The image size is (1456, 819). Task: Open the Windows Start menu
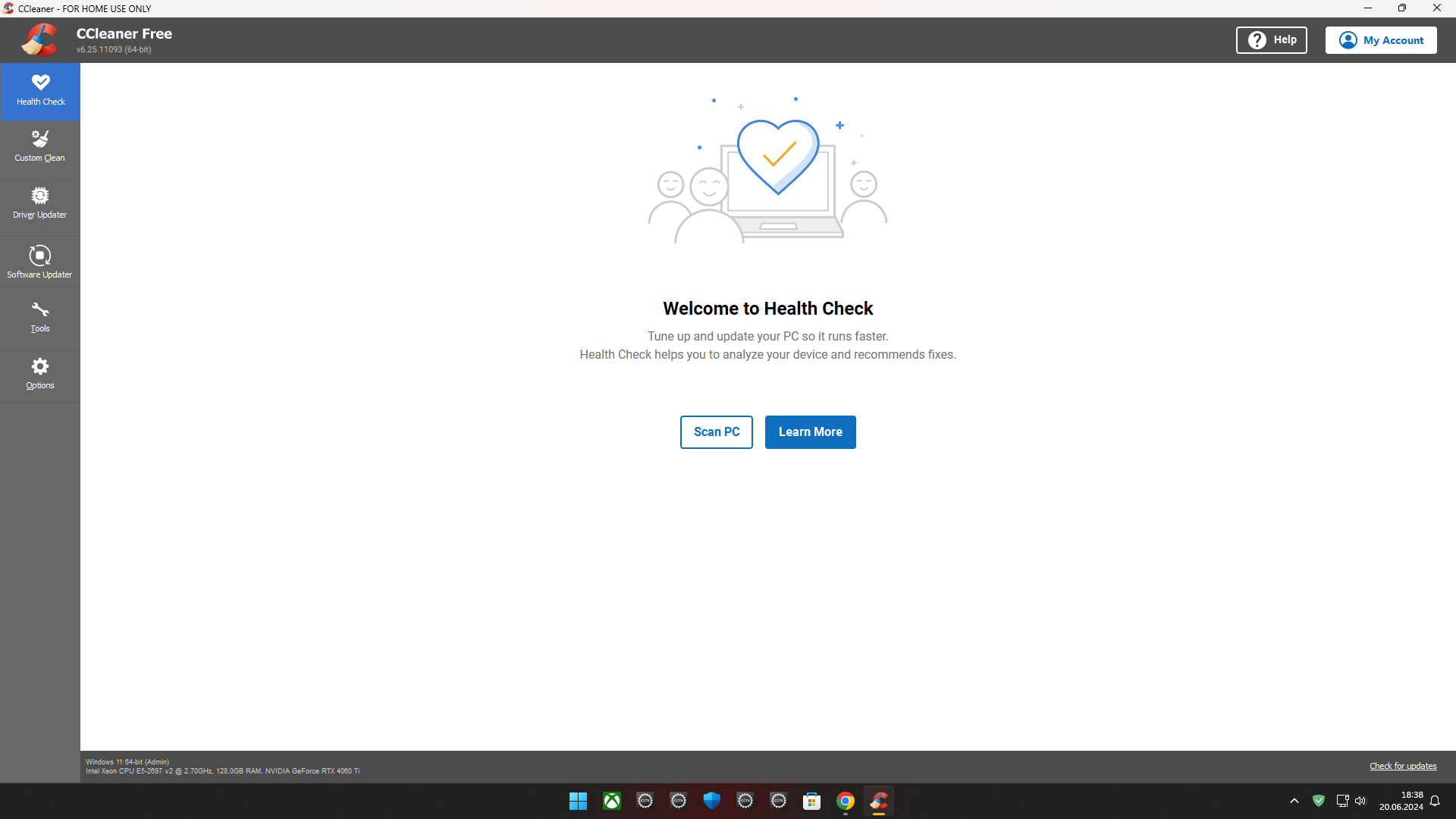[x=578, y=801]
